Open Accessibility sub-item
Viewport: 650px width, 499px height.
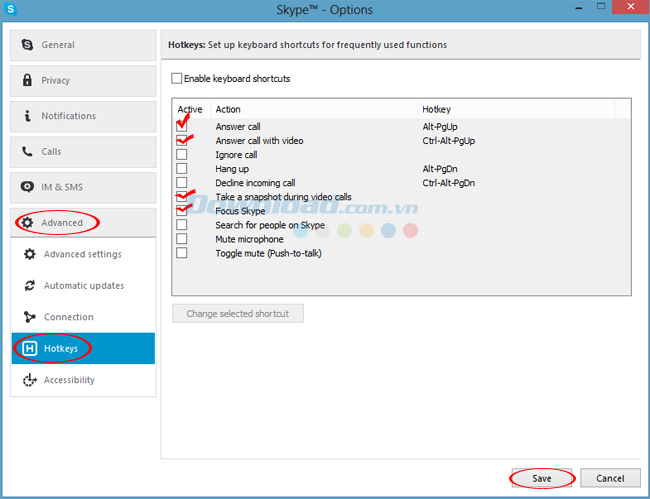[83, 380]
